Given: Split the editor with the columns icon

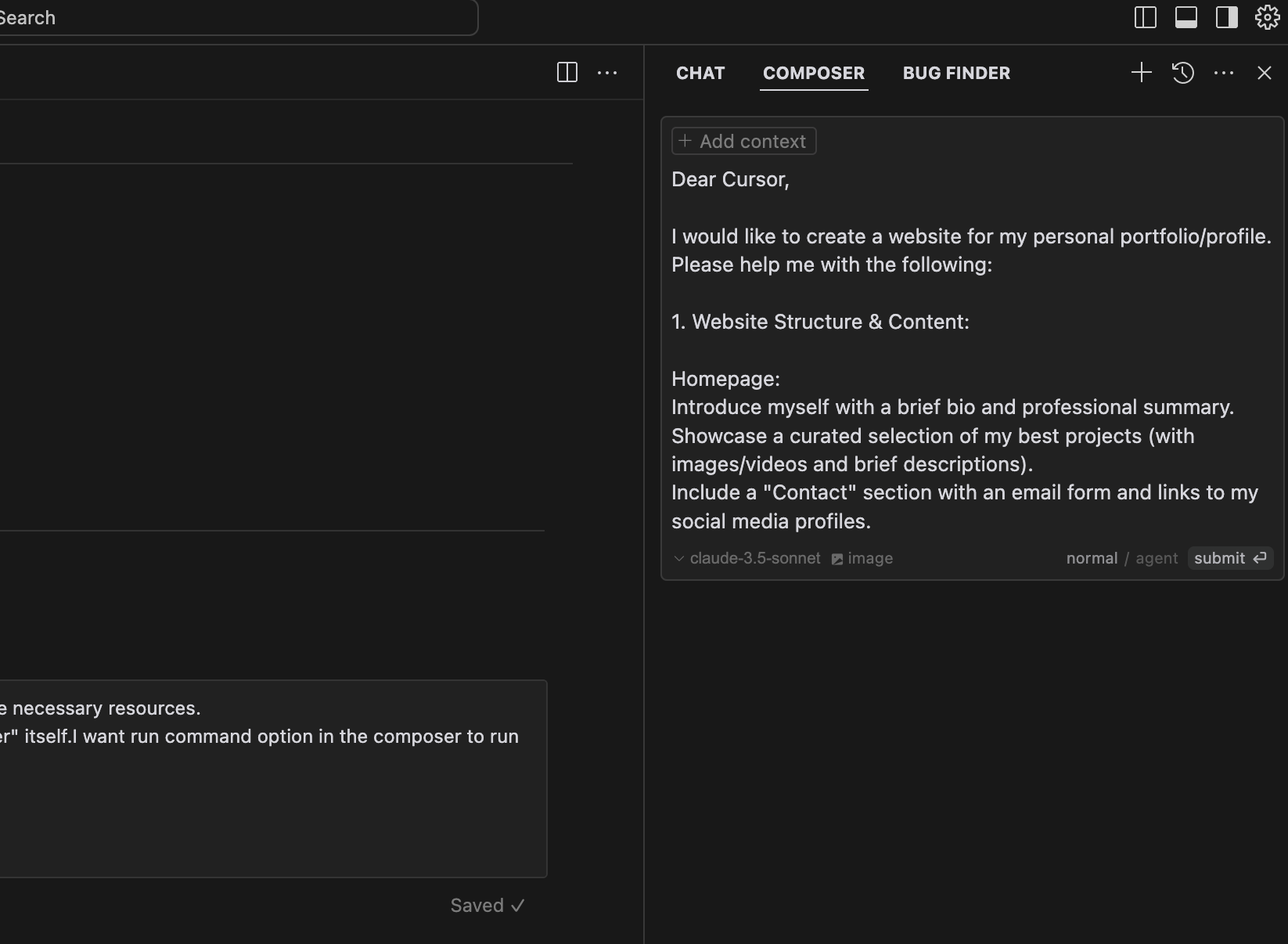Looking at the screenshot, I should pyautogui.click(x=567, y=73).
